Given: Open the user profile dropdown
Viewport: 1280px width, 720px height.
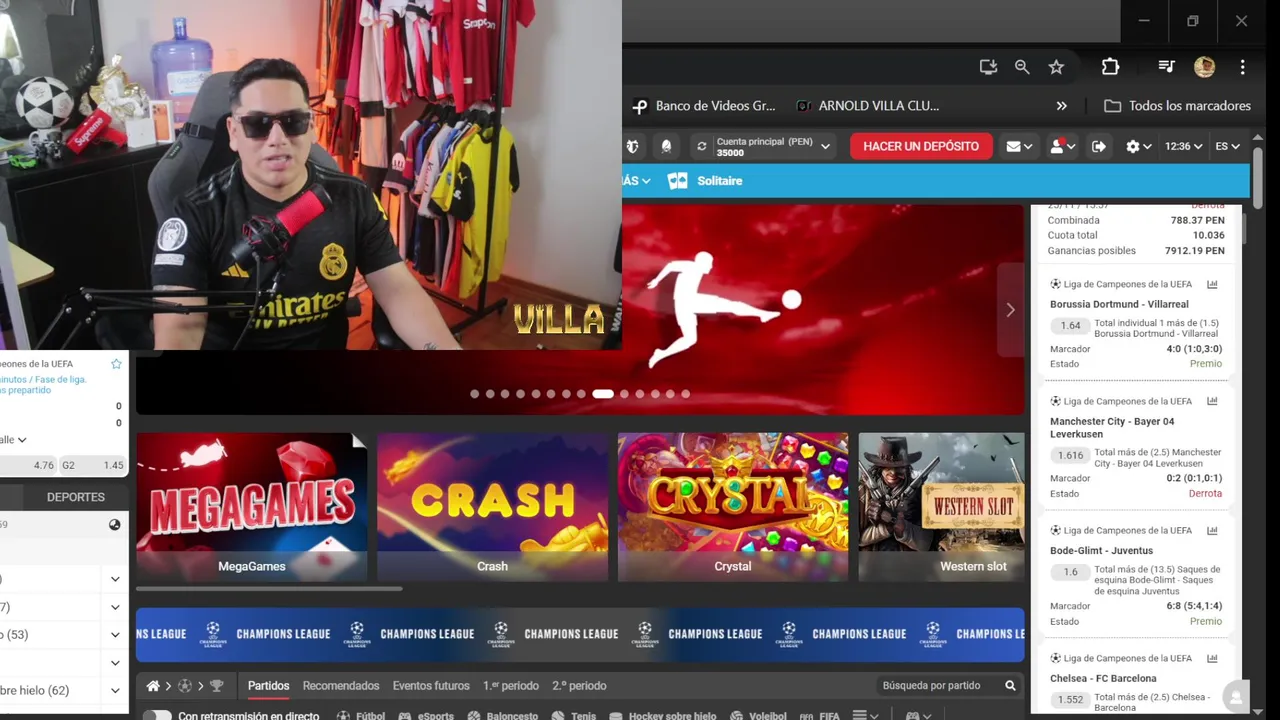Looking at the screenshot, I should click(1062, 146).
